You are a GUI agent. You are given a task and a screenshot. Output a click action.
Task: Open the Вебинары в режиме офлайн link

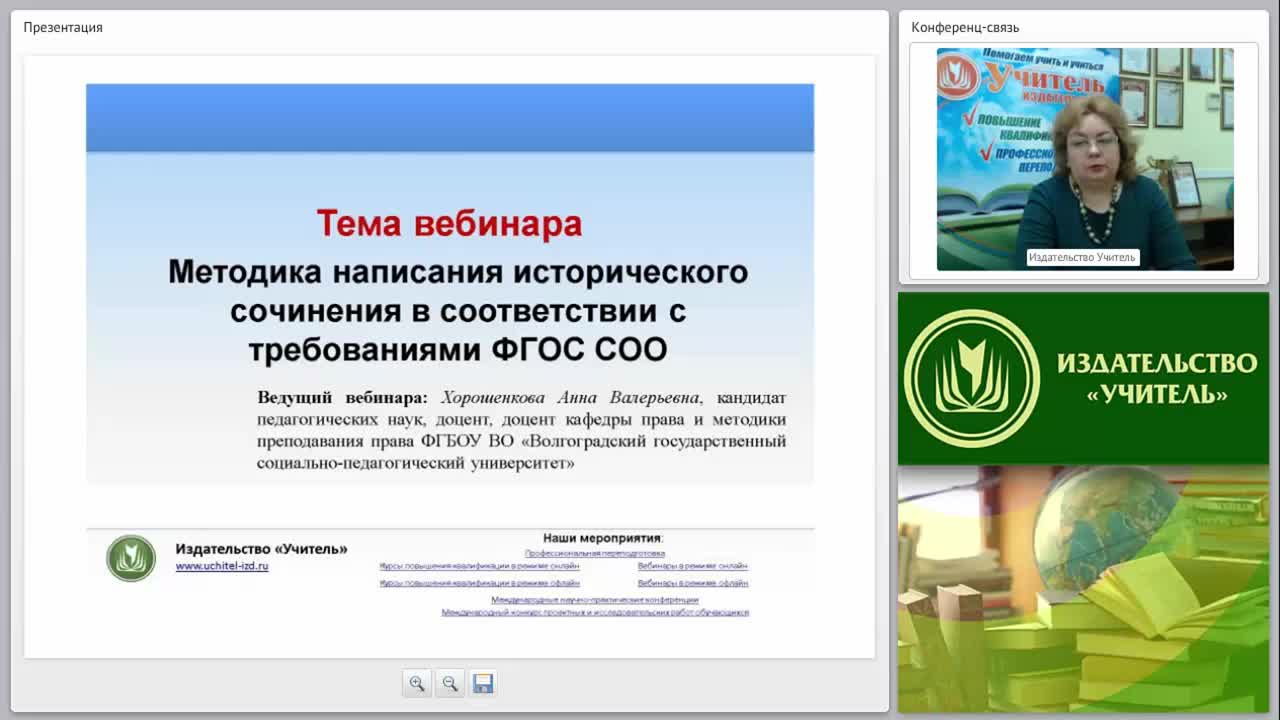click(x=693, y=582)
